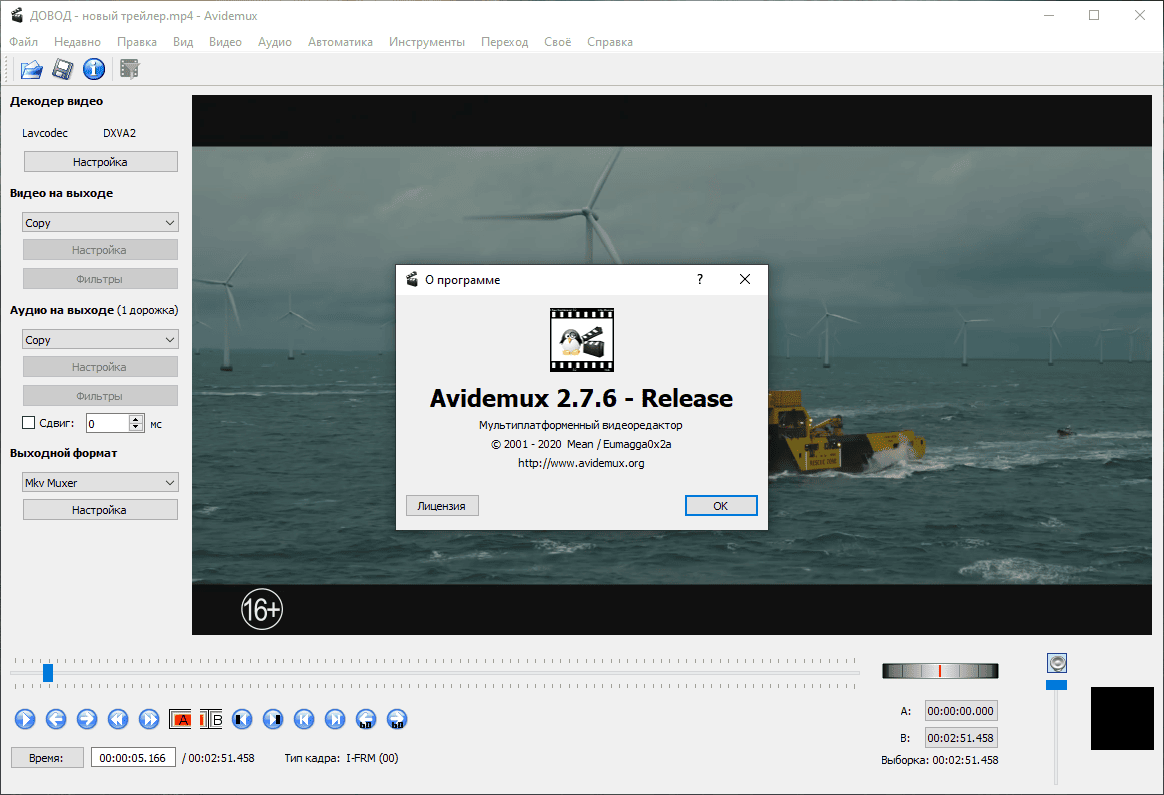Jump to the previous keyframe with the double-left icon
1164x795 pixels.
pos(118,719)
